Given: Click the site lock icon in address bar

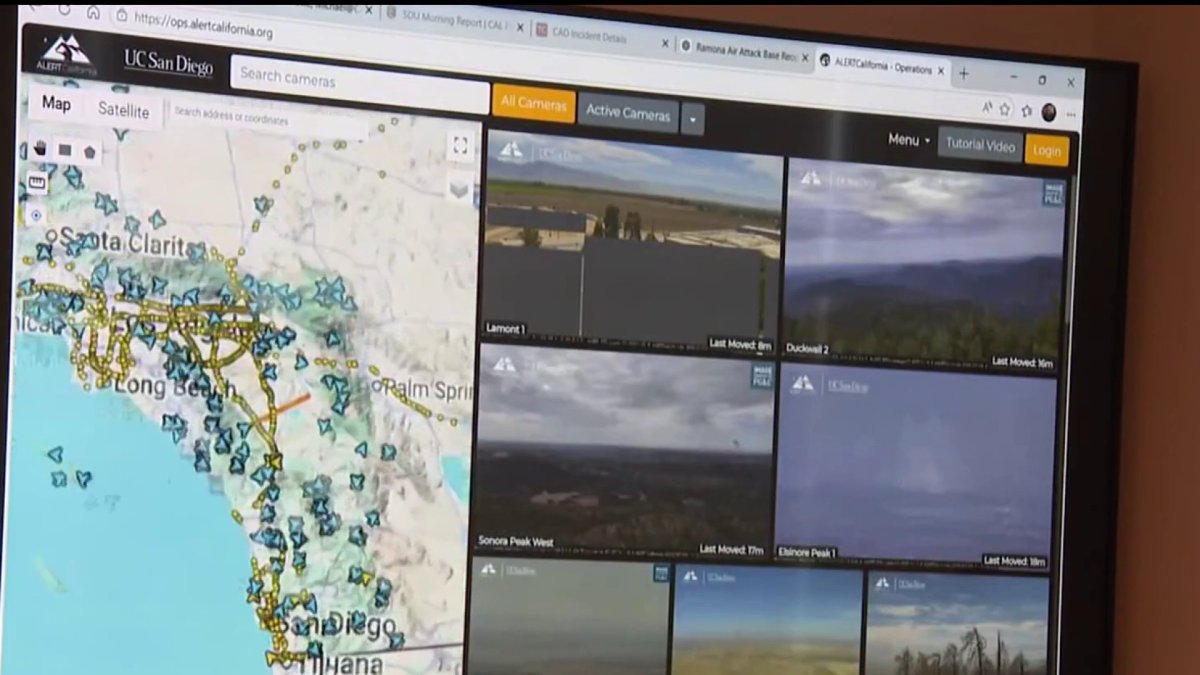Looking at the screenshot, I should [x=122, y=15].
